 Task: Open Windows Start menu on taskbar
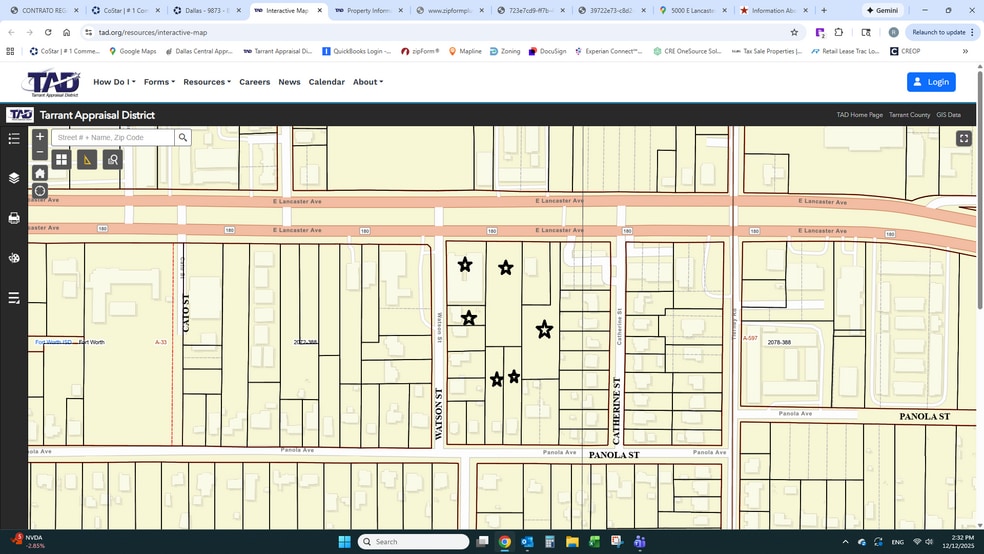344,542
